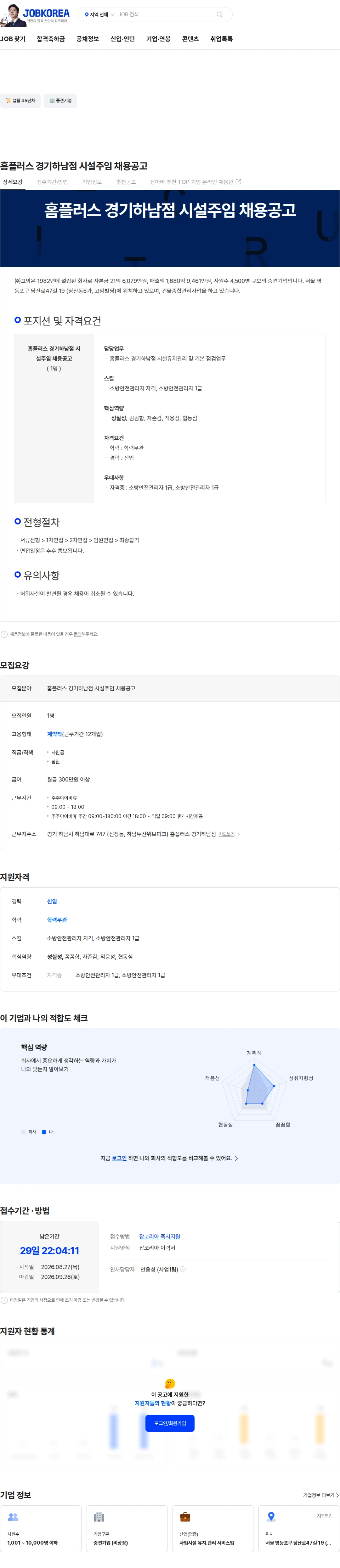Open the 신입·인턴 menu

(x=122, y=39)
